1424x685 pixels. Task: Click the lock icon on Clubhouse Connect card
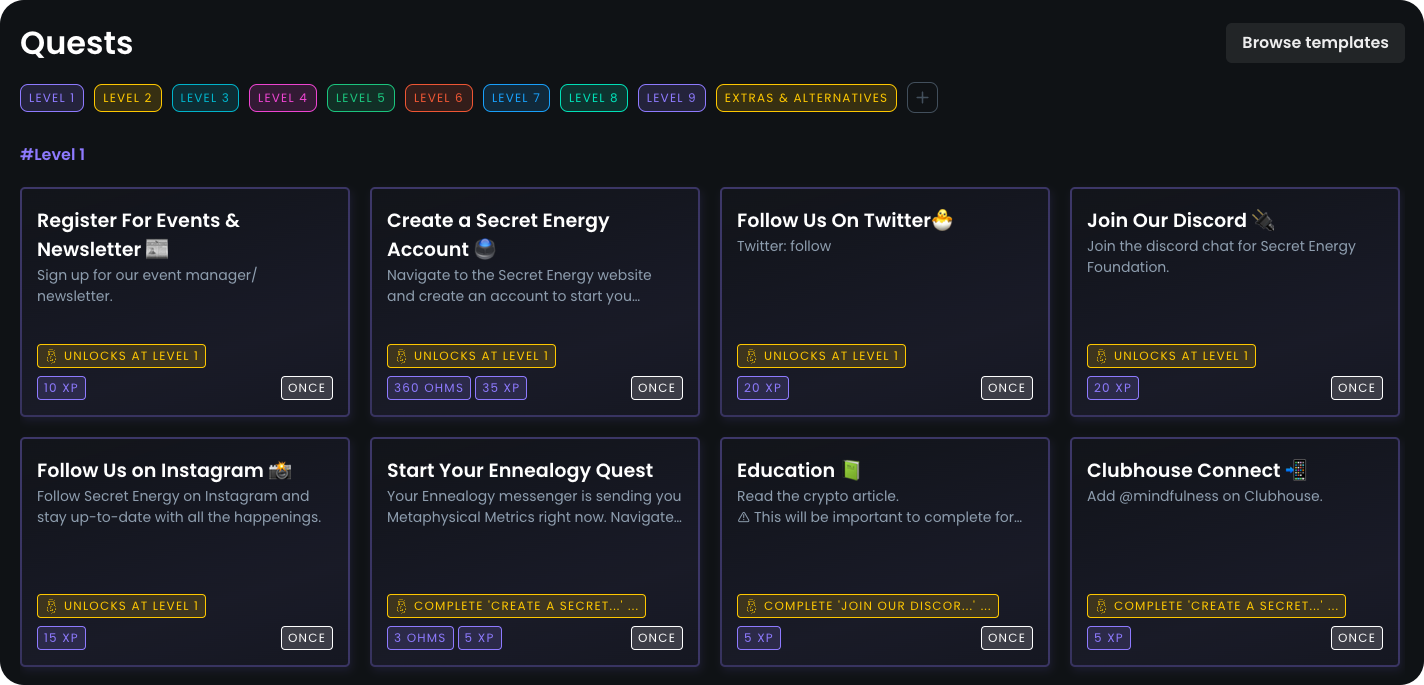1101,606
